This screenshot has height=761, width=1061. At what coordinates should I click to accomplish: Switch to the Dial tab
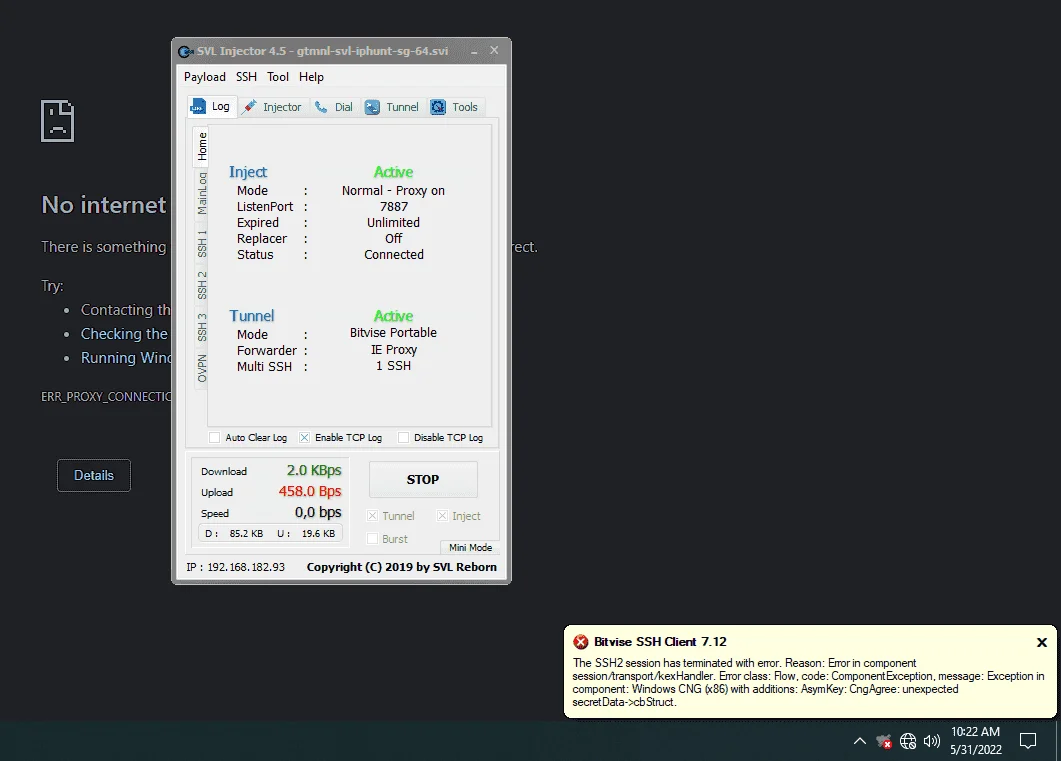click(334, 107)
